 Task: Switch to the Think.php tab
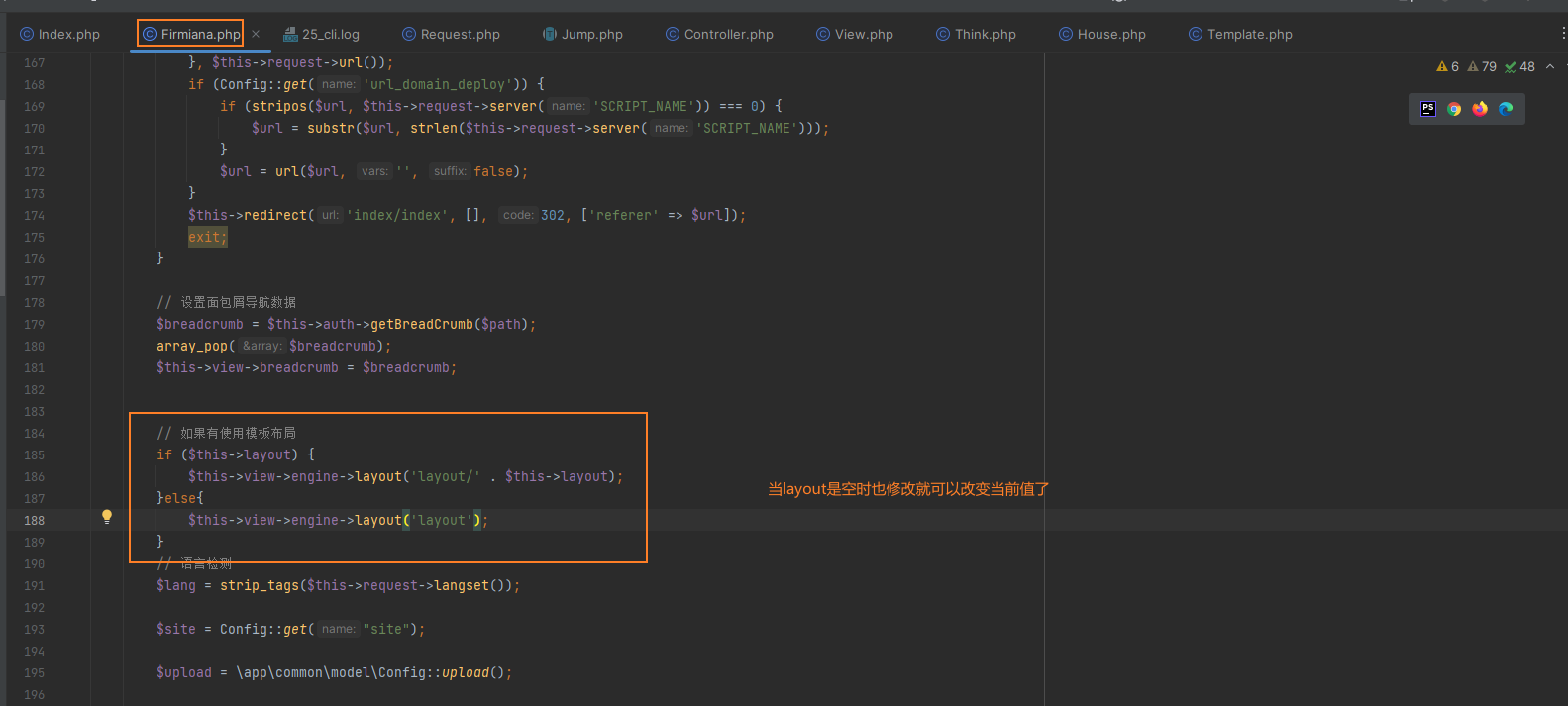[x=976, y=34]
